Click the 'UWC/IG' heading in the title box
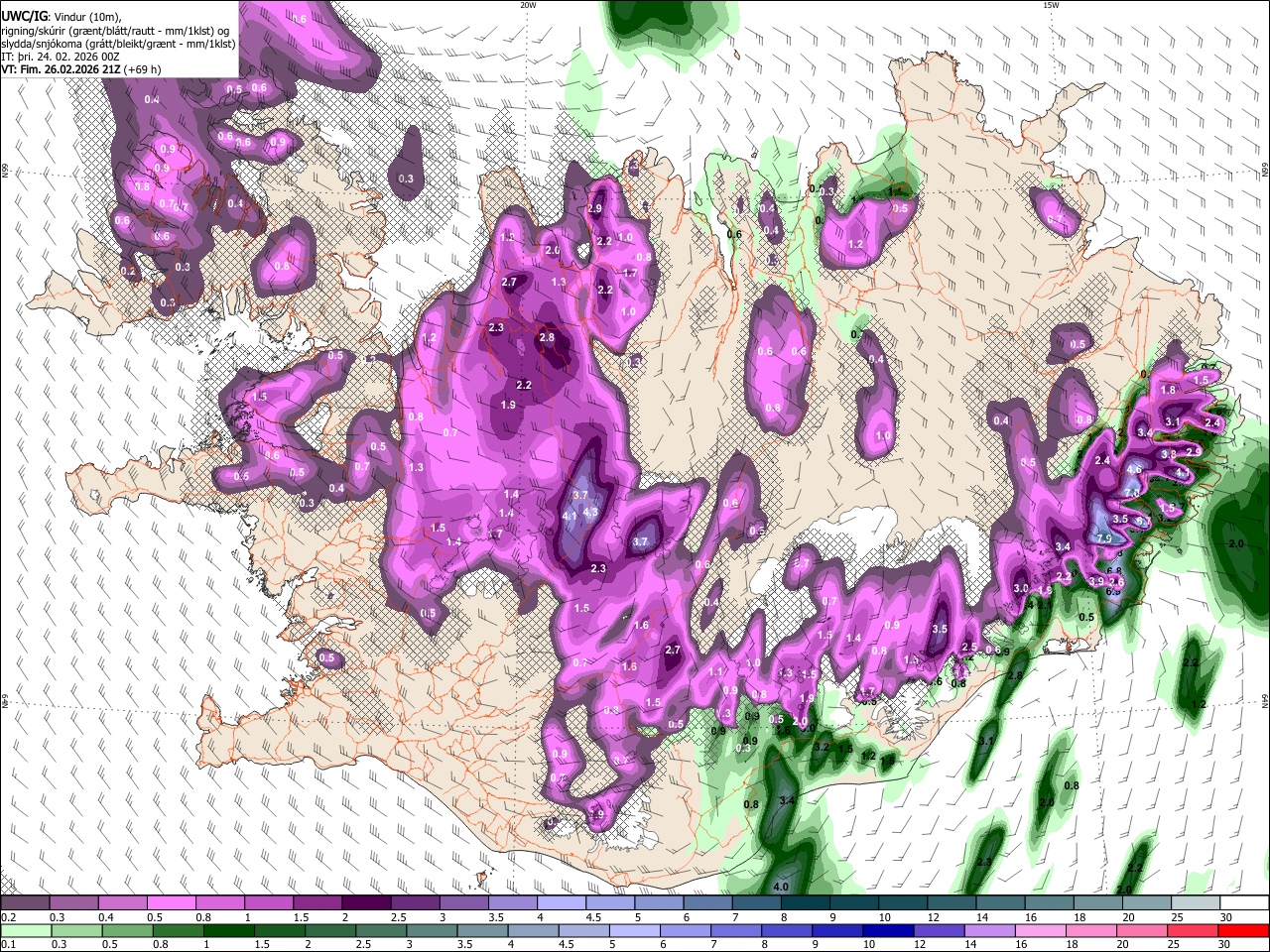 24,17
